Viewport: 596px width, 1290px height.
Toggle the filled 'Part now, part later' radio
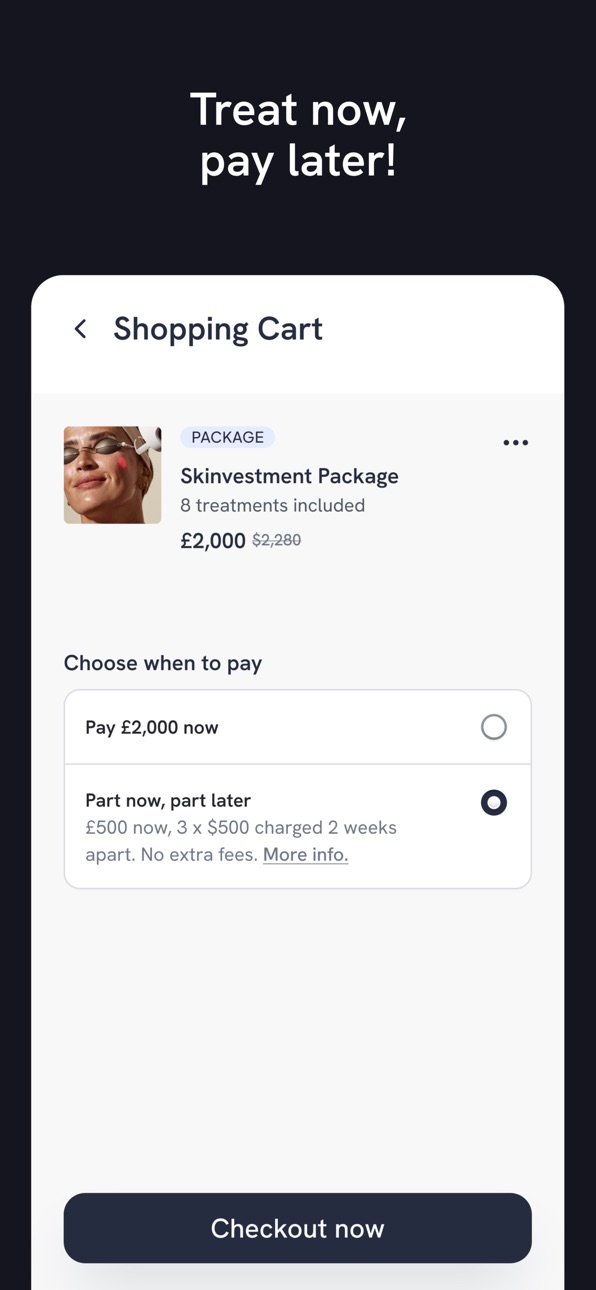(494, 803)
